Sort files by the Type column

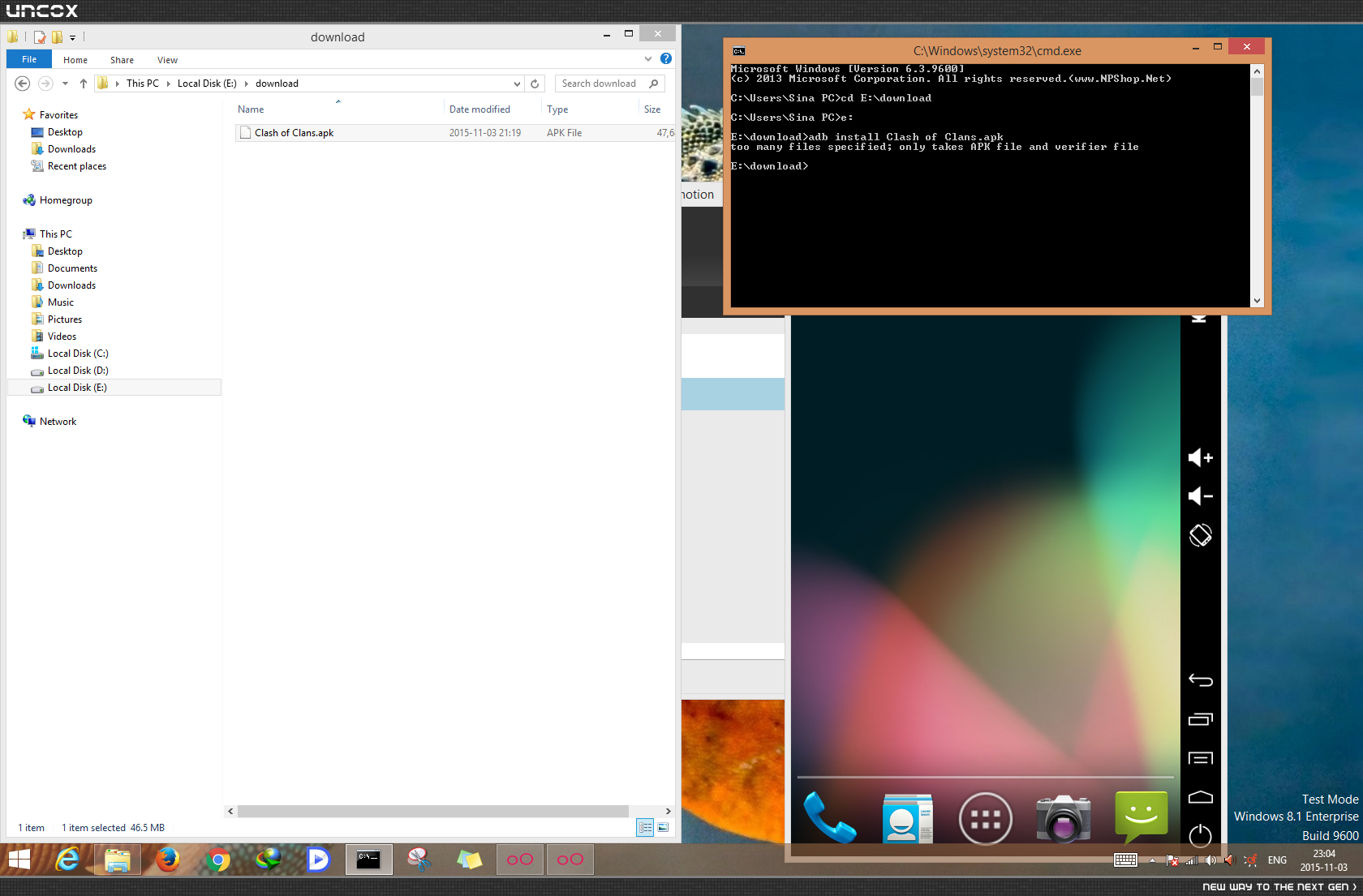tap(557, 109)
